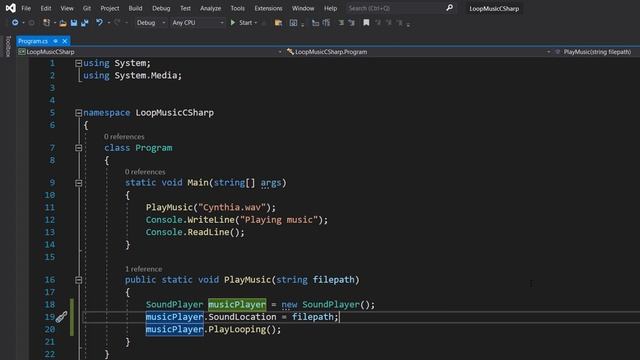Viewport: 640px width, 360px height.
Task: Collapse the class Program block
Action: 78,148
